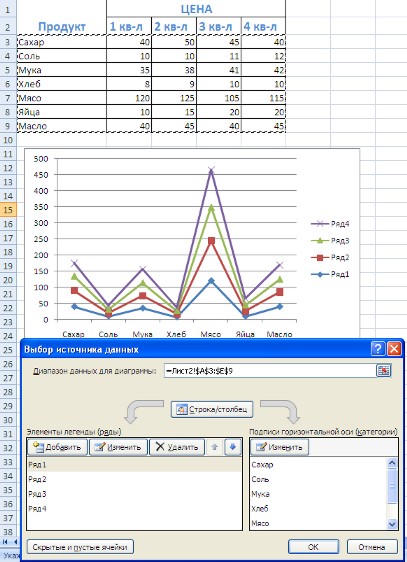Select the 3 кв-л column header cell
The width and height of the screenshot is (407, 562).
pos(219,26)
